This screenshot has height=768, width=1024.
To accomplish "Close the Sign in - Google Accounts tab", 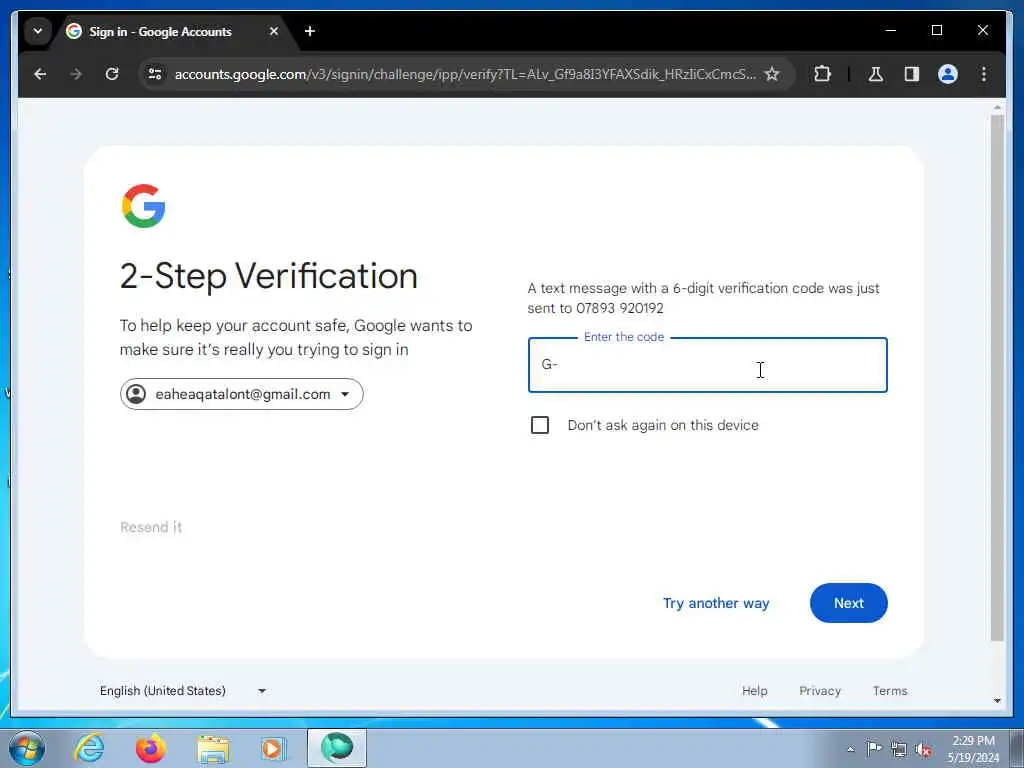I will [274, 31].
